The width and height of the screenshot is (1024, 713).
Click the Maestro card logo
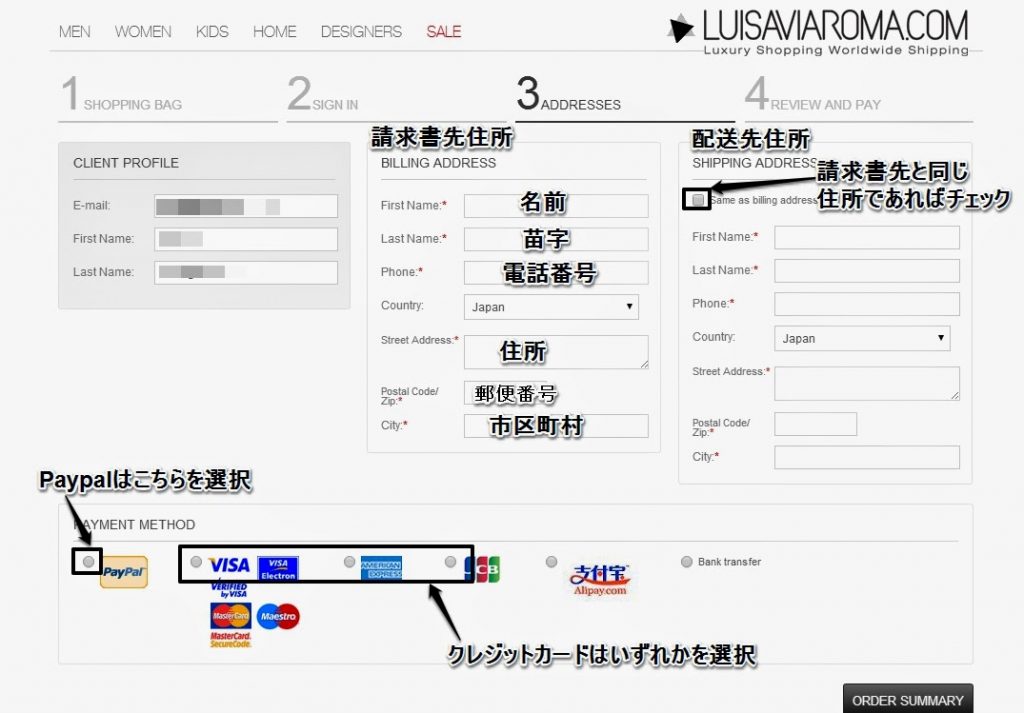tap(278, 616)
